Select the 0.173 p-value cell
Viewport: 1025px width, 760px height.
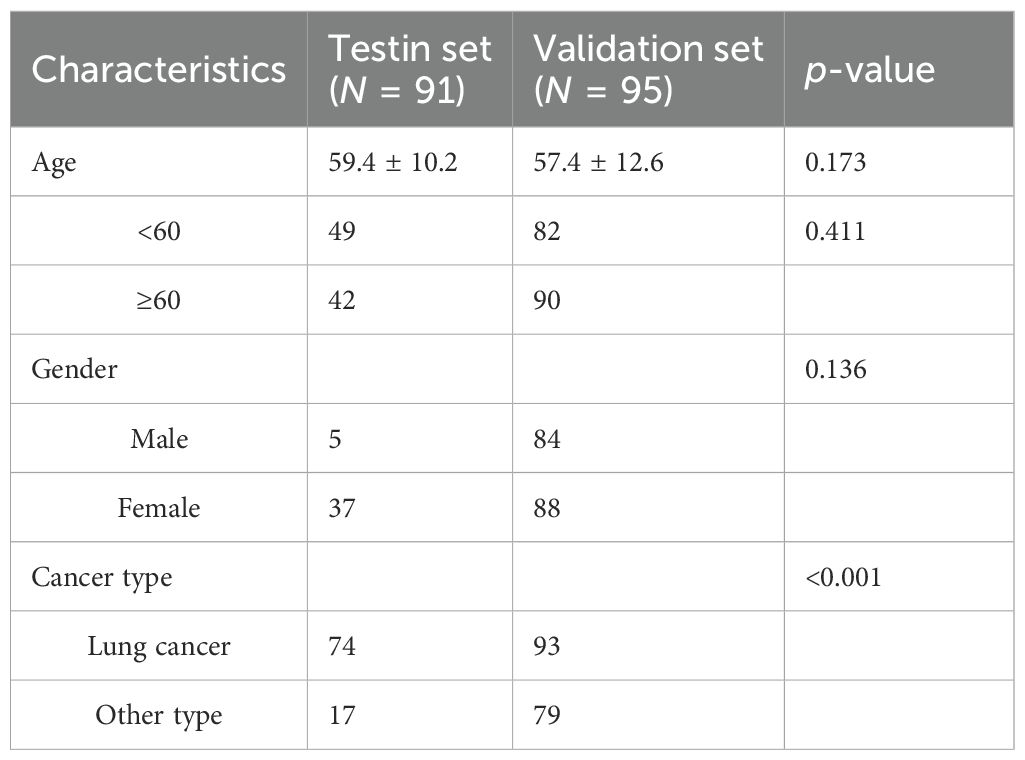point(835,163)
